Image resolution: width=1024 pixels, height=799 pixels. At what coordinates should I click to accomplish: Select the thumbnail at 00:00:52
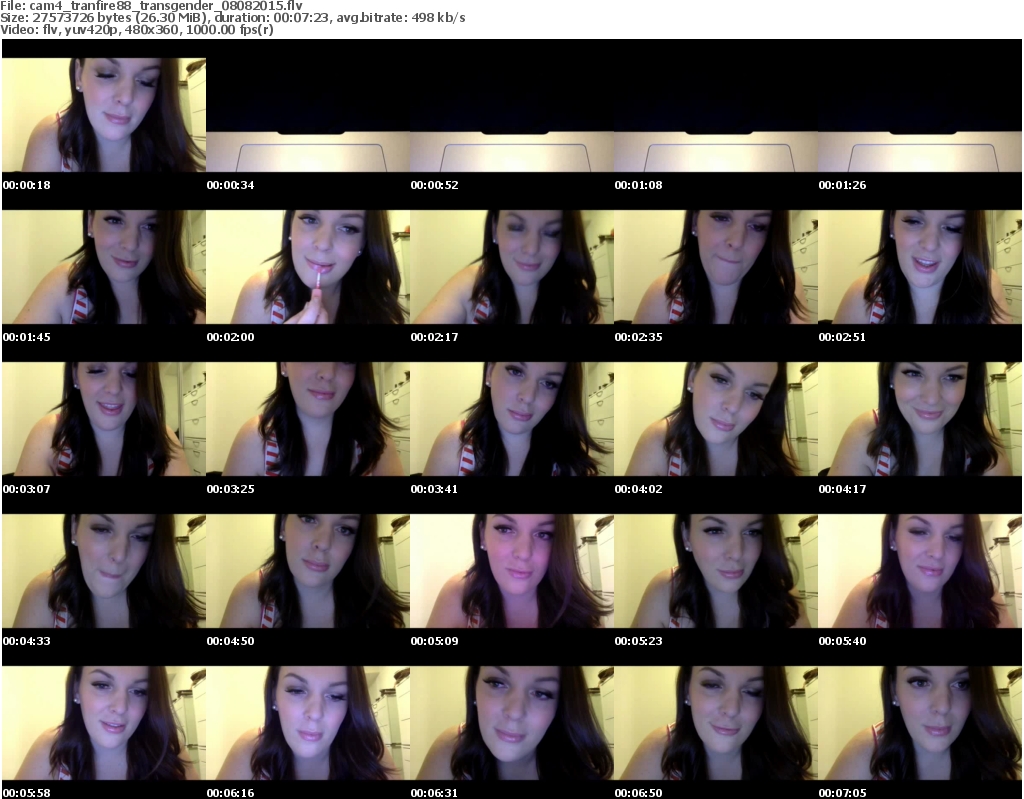511,115
